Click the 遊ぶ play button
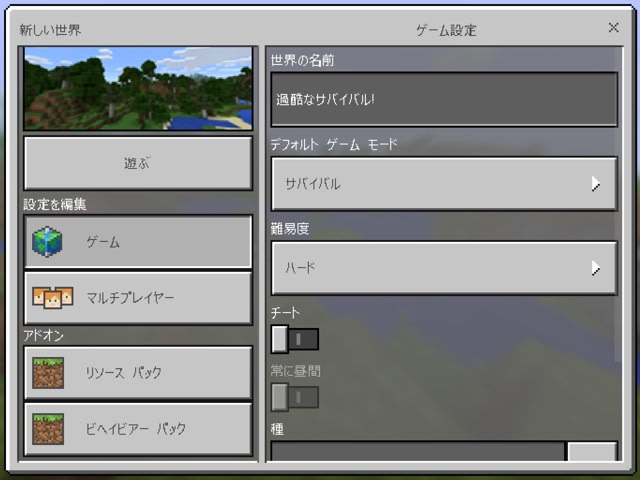640x480 pixels. coord(138,163)
